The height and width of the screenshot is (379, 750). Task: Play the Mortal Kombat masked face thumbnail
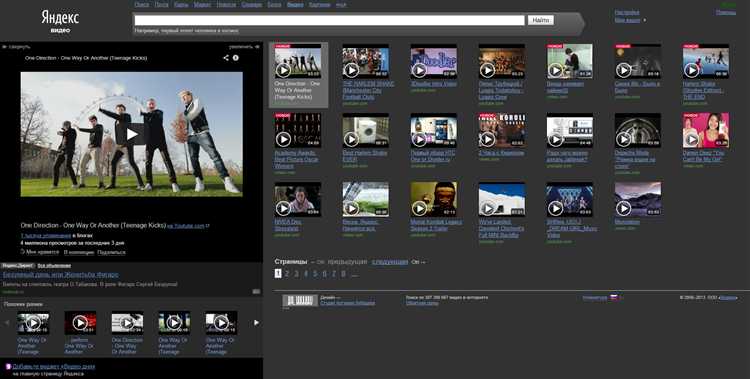pyautogui.click(x=433, y=199)
